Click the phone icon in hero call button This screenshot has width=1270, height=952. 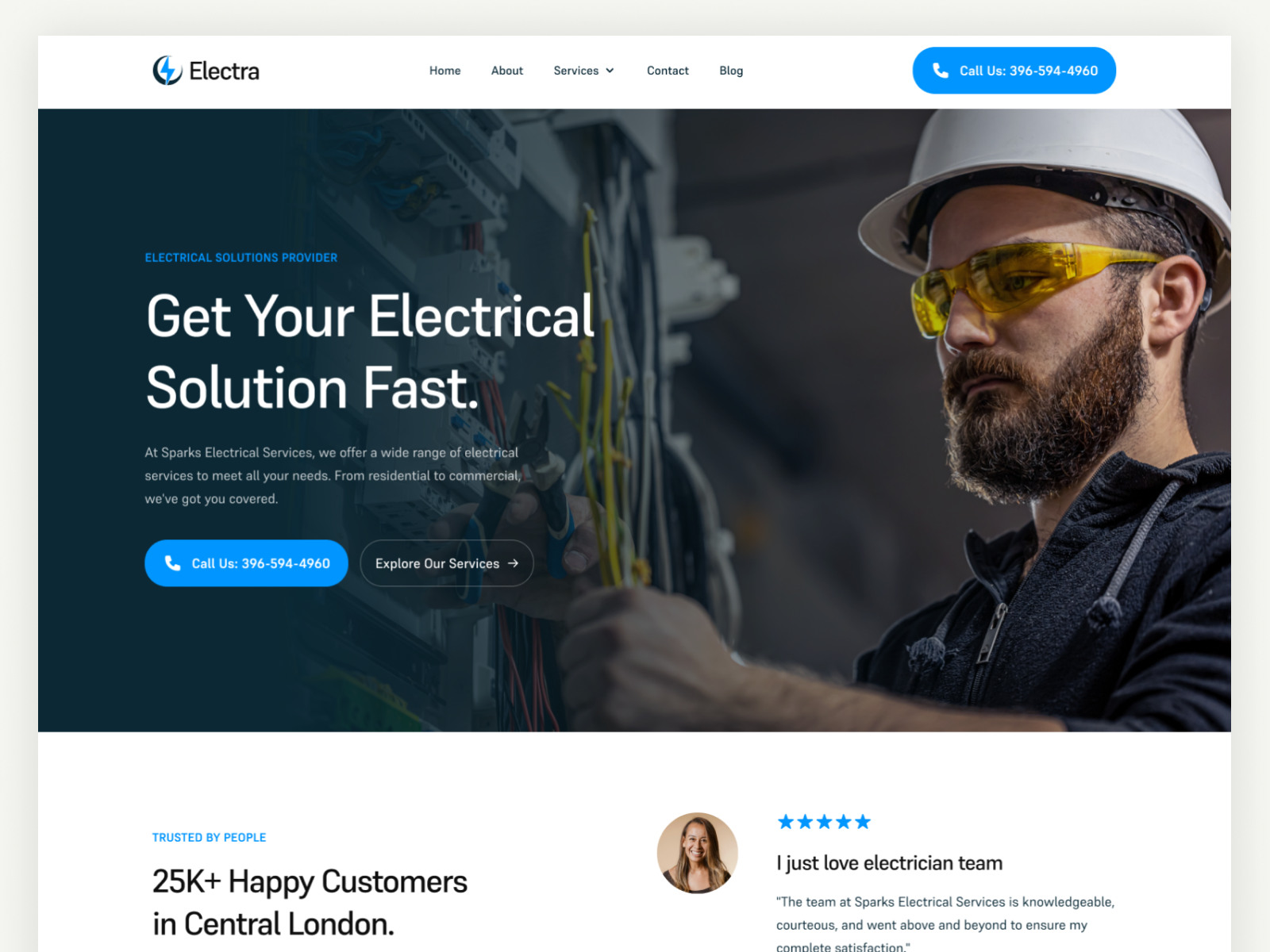point(172,563)
